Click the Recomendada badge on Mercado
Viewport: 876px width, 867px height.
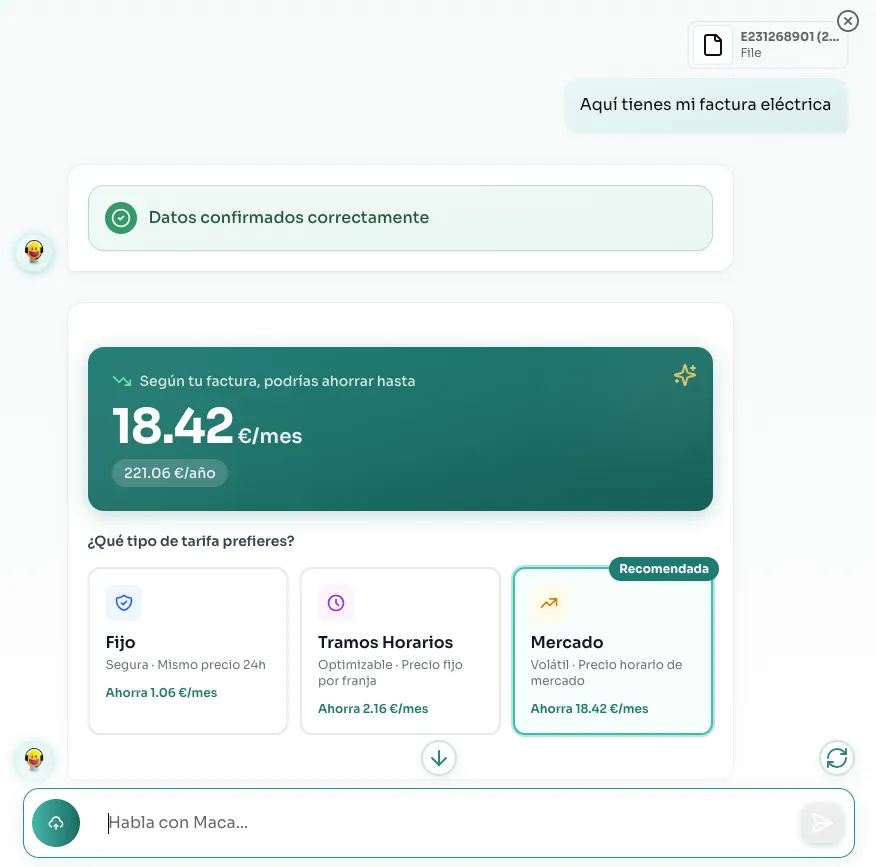[x=663, y=568]
